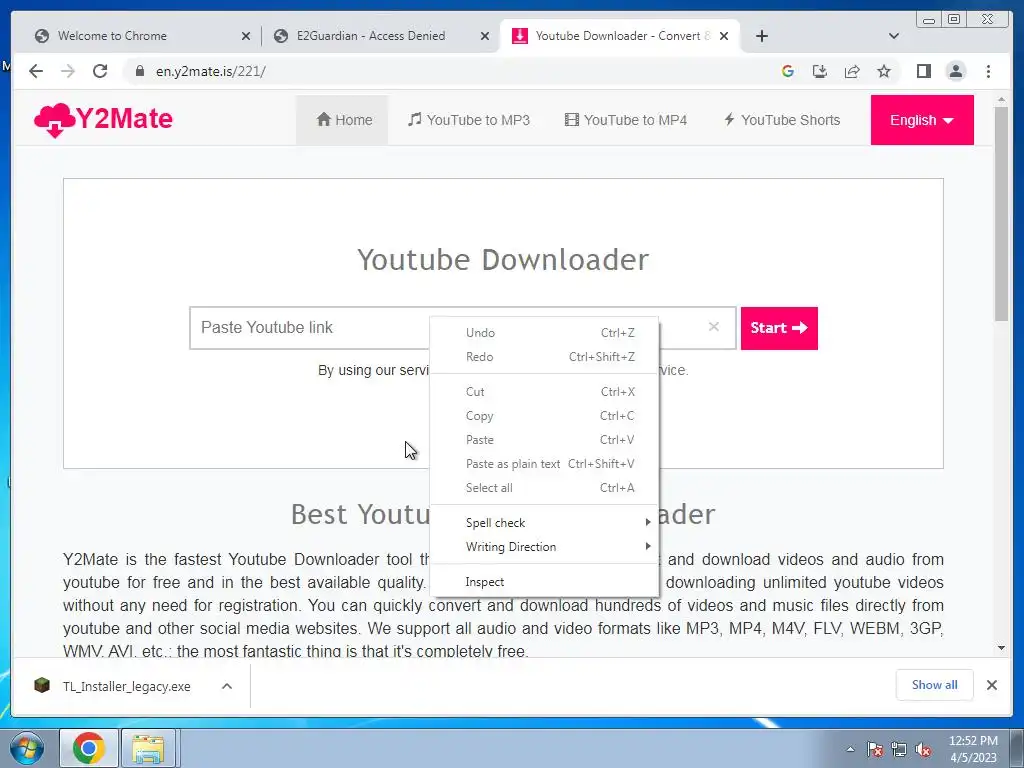Expand the TL_Installer_legacy.exe download options arrow
Viewport: 1024px width, 768px height.
(227, 686)
